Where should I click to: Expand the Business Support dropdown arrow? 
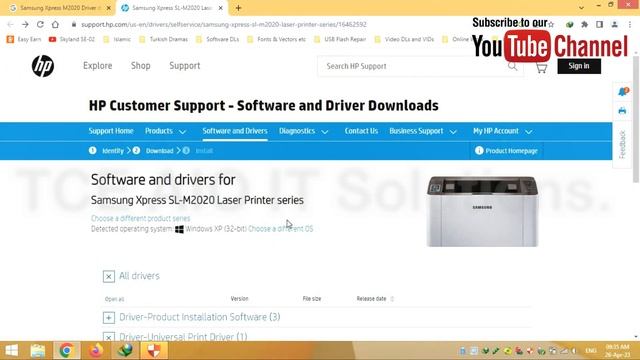453,131
